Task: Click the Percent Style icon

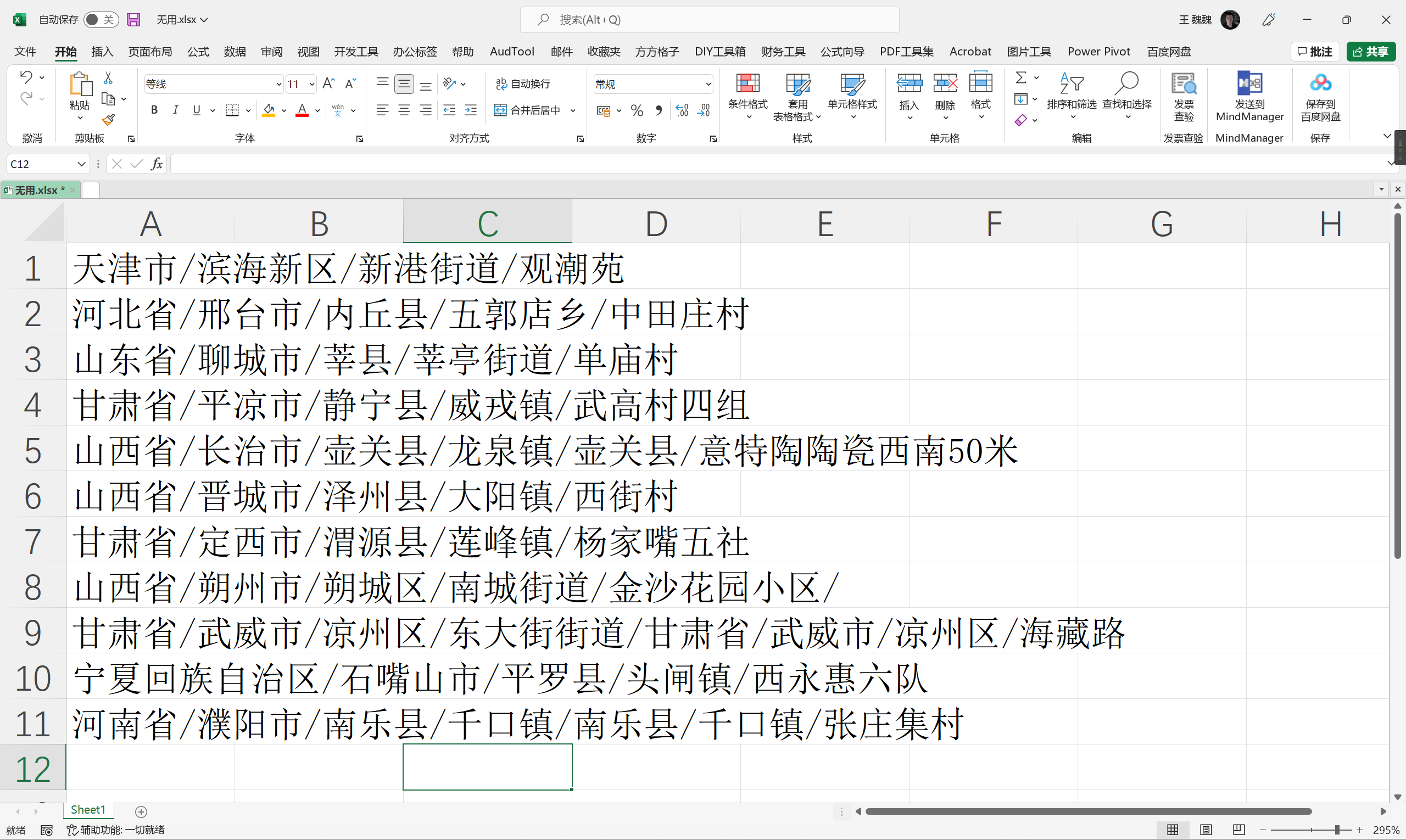Action: pos(637,111)
